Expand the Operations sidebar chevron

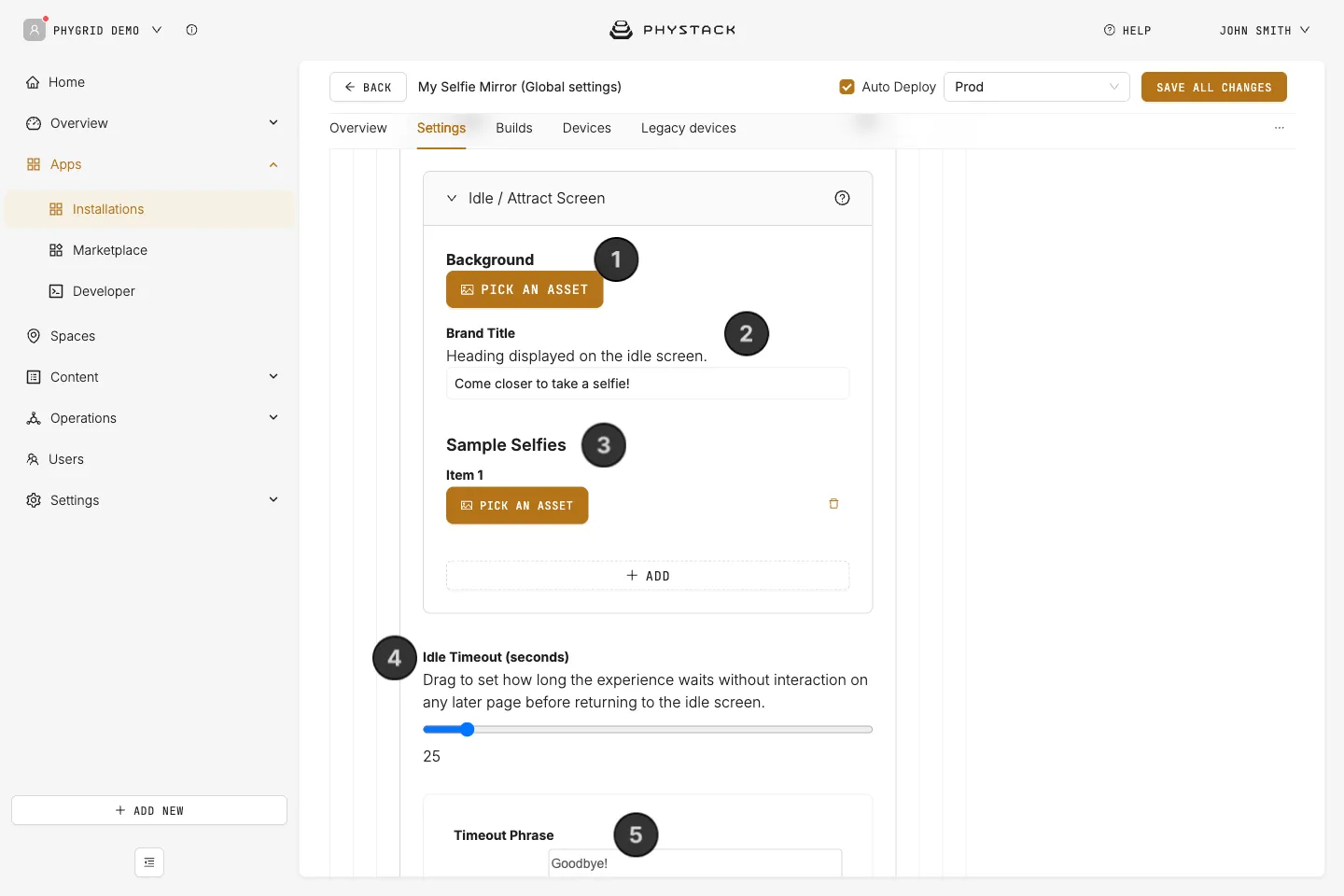(273, 417)
